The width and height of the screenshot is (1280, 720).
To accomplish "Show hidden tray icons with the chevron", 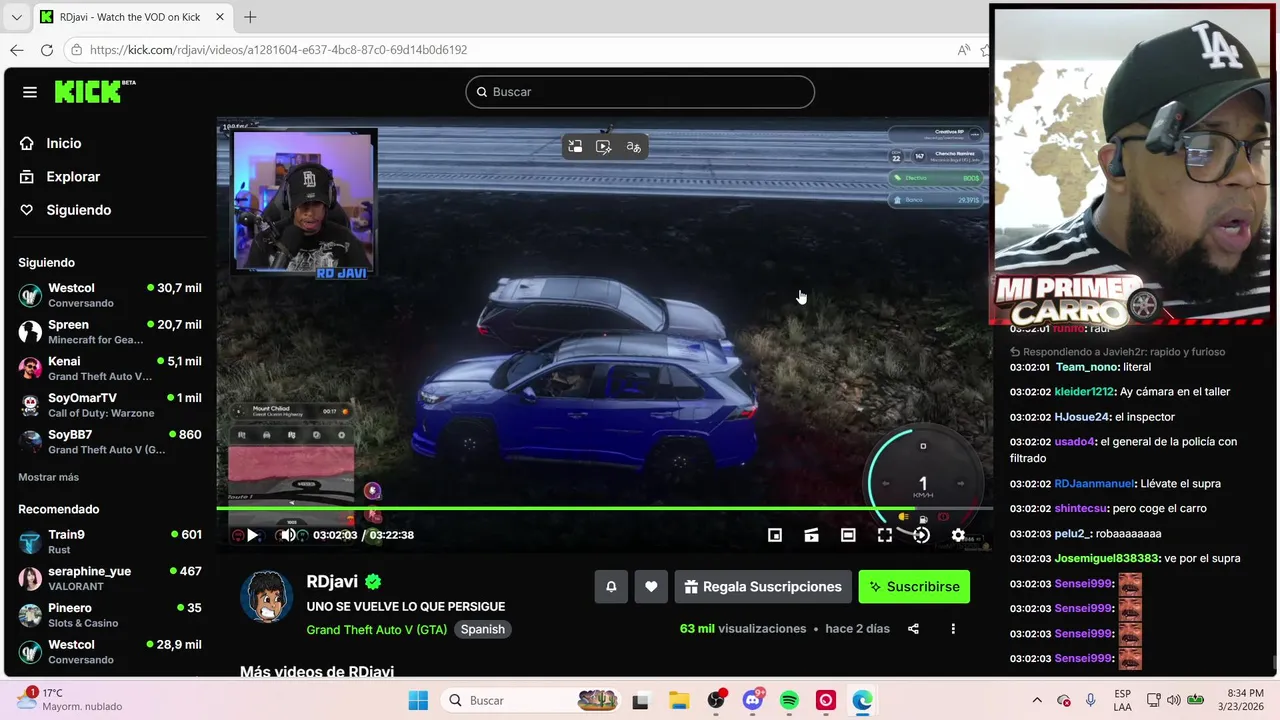I will click(1037, 701).
